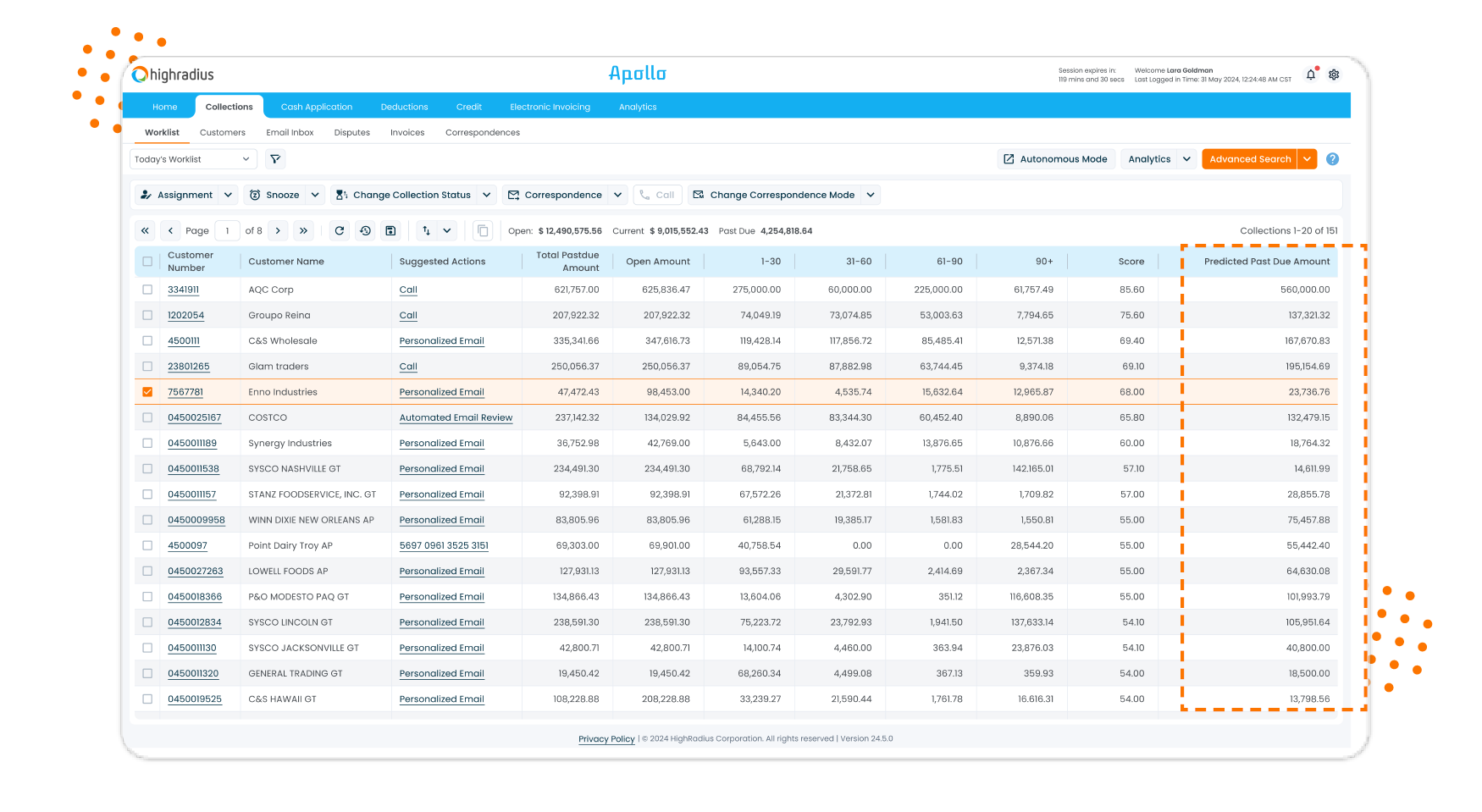Click the page number input field
Screen dimensions: 1482x812
click(x=227, y=230)
